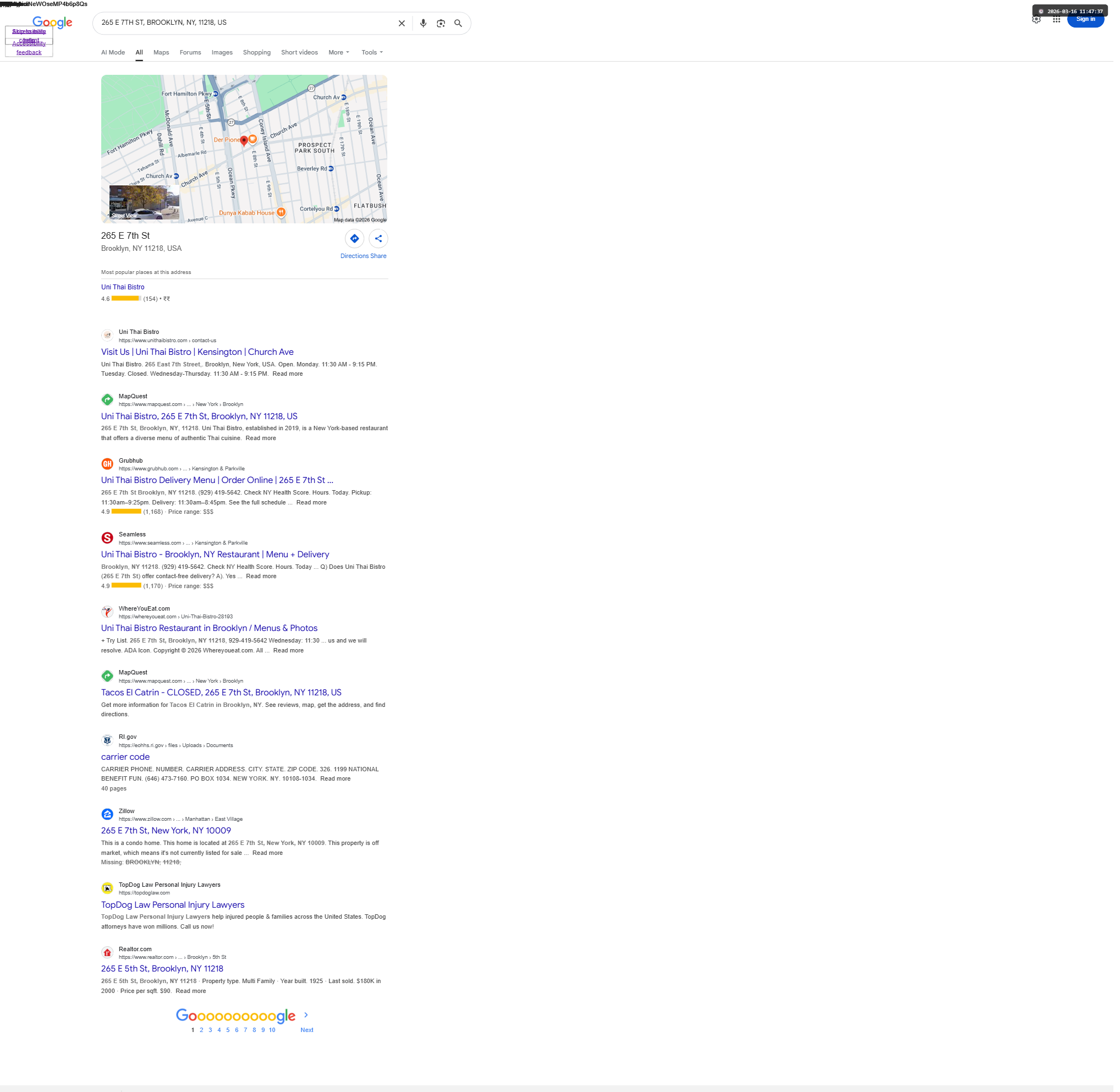Open the Street View thumbnail
1120x1092 pixels.
coord(145,203)
